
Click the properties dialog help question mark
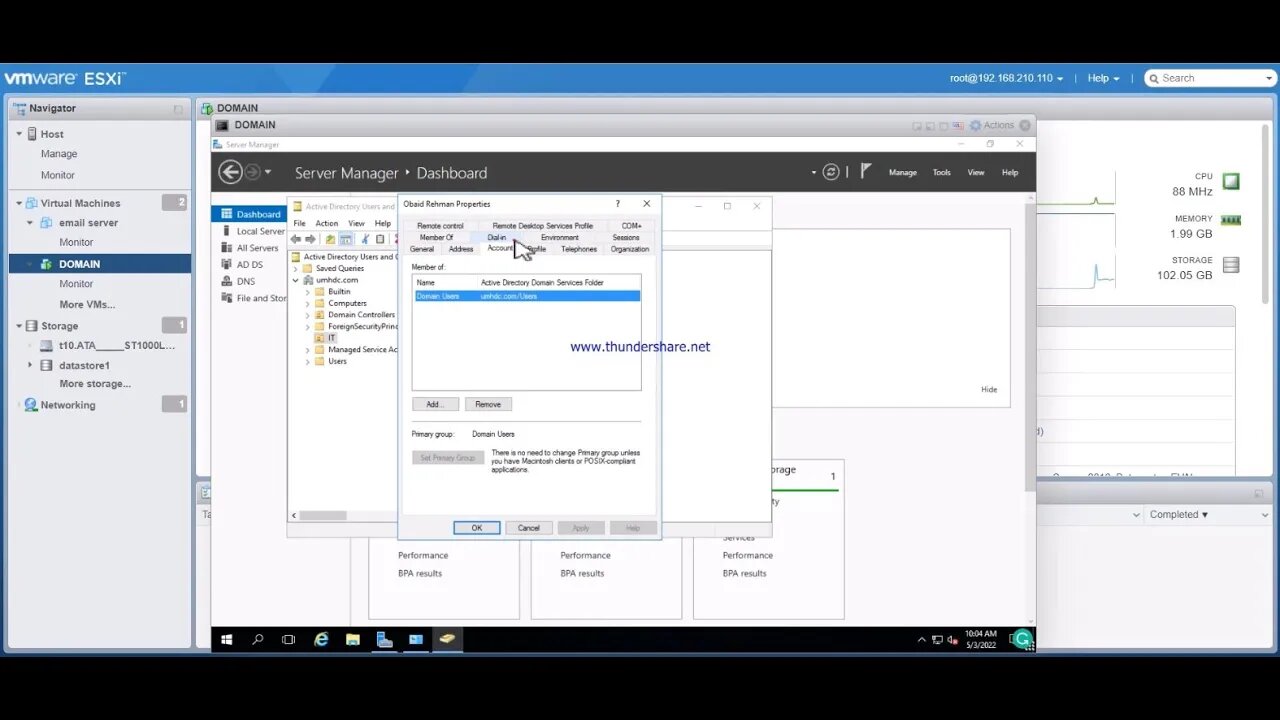617,204
